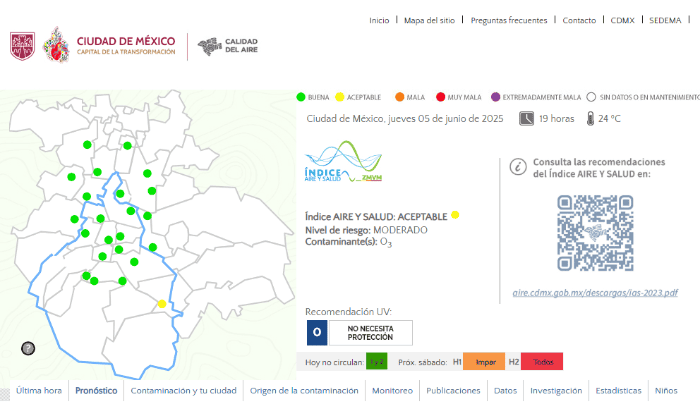Open the ias-2023.pdf download link
This screenshot has height=404, width=700.
point(594,292)
